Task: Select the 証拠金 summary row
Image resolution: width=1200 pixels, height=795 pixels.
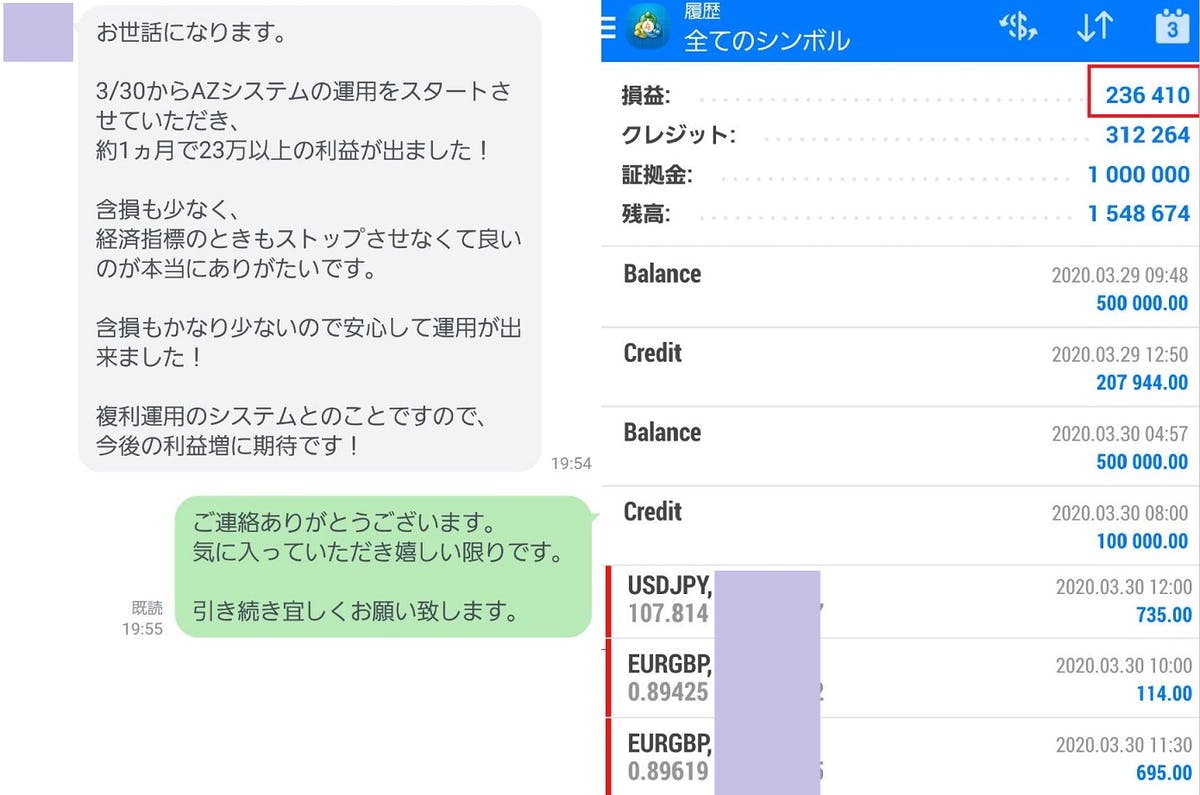Action: [900, 175]
